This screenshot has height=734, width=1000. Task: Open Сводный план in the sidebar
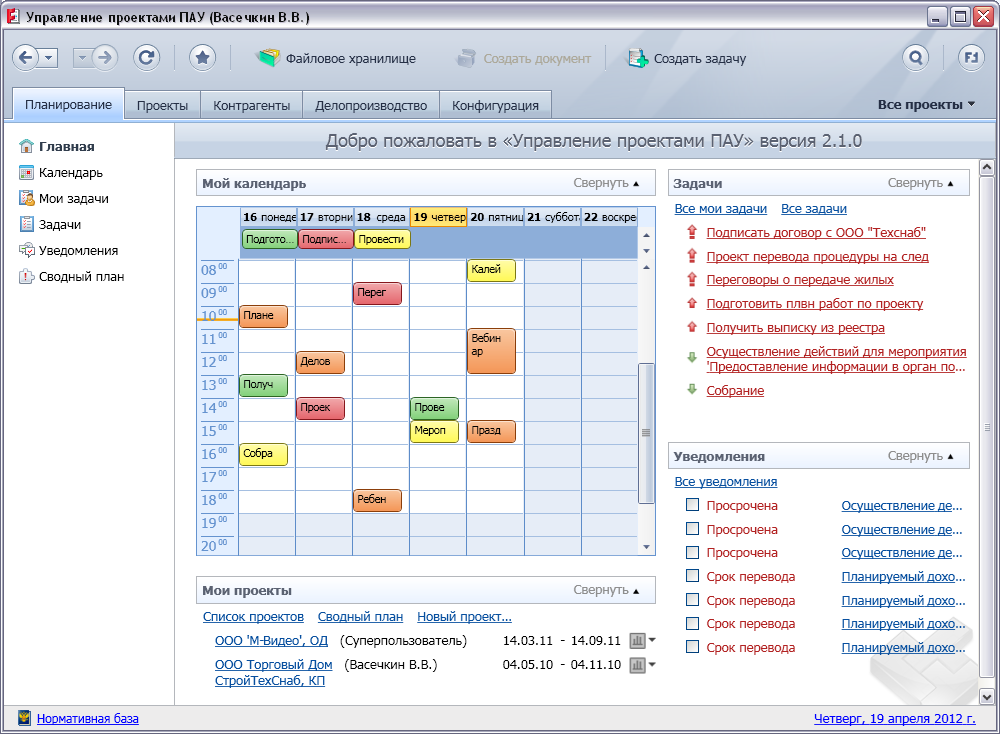71,277
